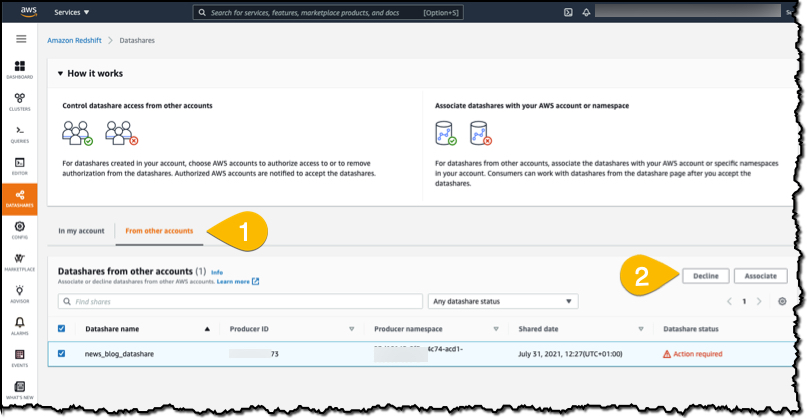The width and height of the screenshot is (807, 418).
Task: Go to Dashboard in the sidebar
Action: [20, 69]
